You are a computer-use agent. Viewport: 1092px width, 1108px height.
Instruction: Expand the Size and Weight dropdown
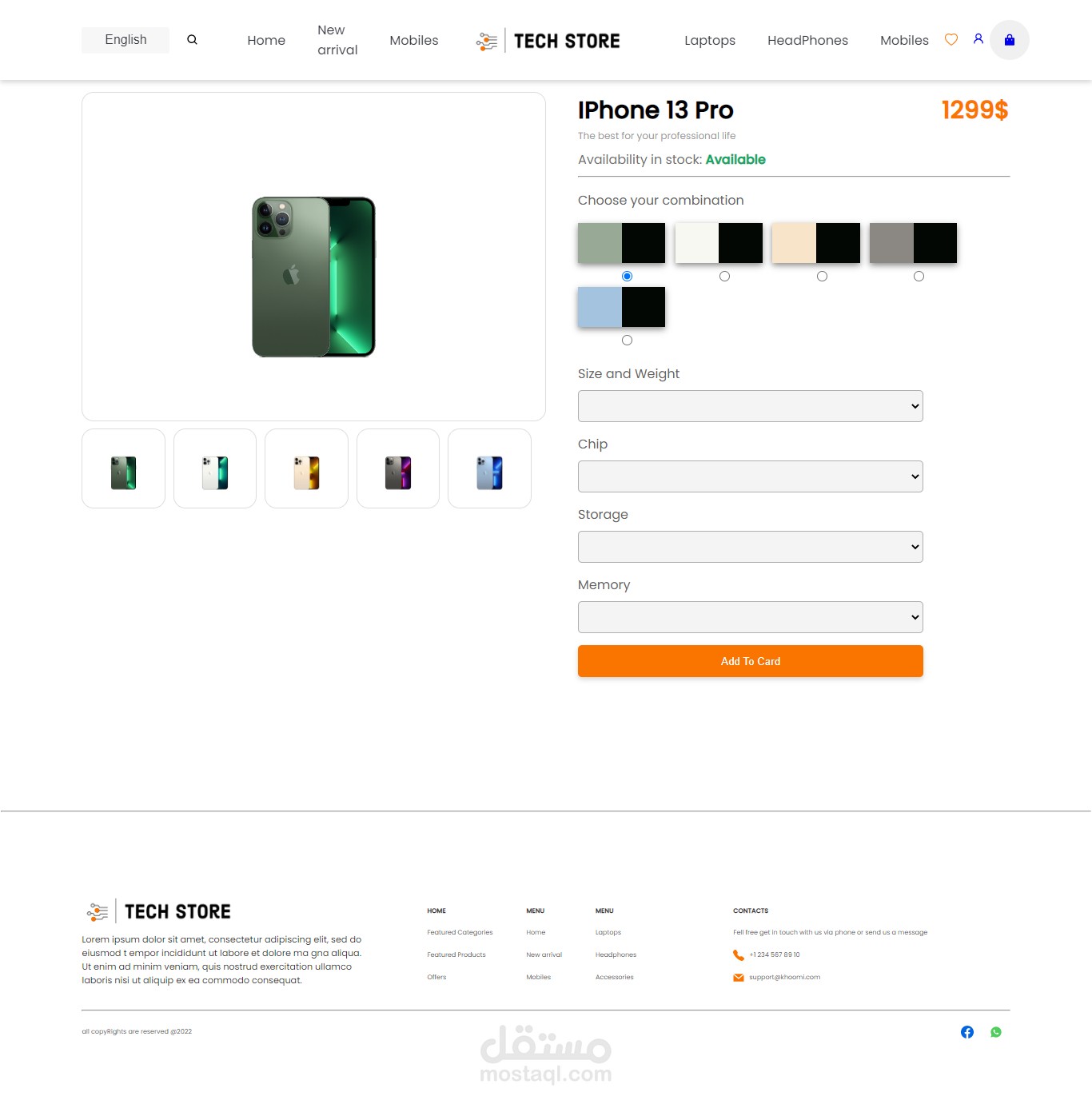(751, 406)
